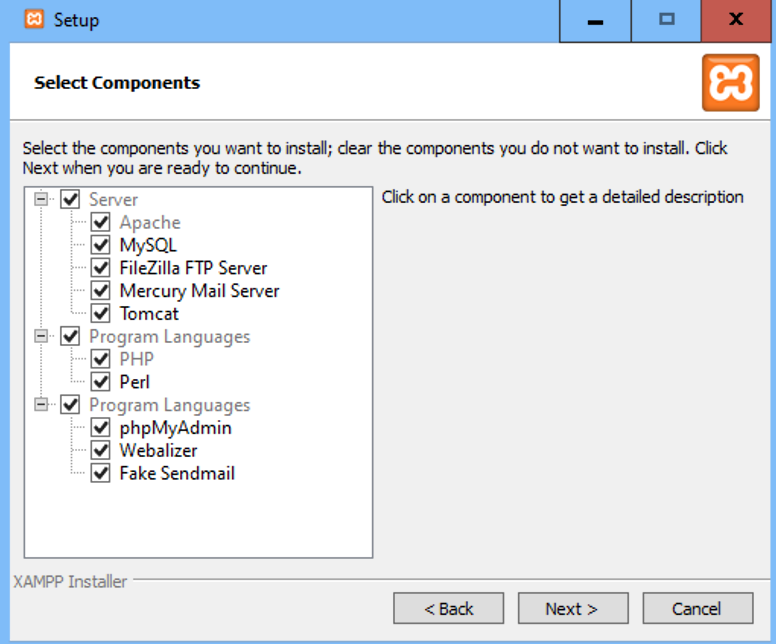Image resolution: width=776 pixels, height=644 pixels.
Task: Select the PHP tree item label
Action: (x=137, y=359)
